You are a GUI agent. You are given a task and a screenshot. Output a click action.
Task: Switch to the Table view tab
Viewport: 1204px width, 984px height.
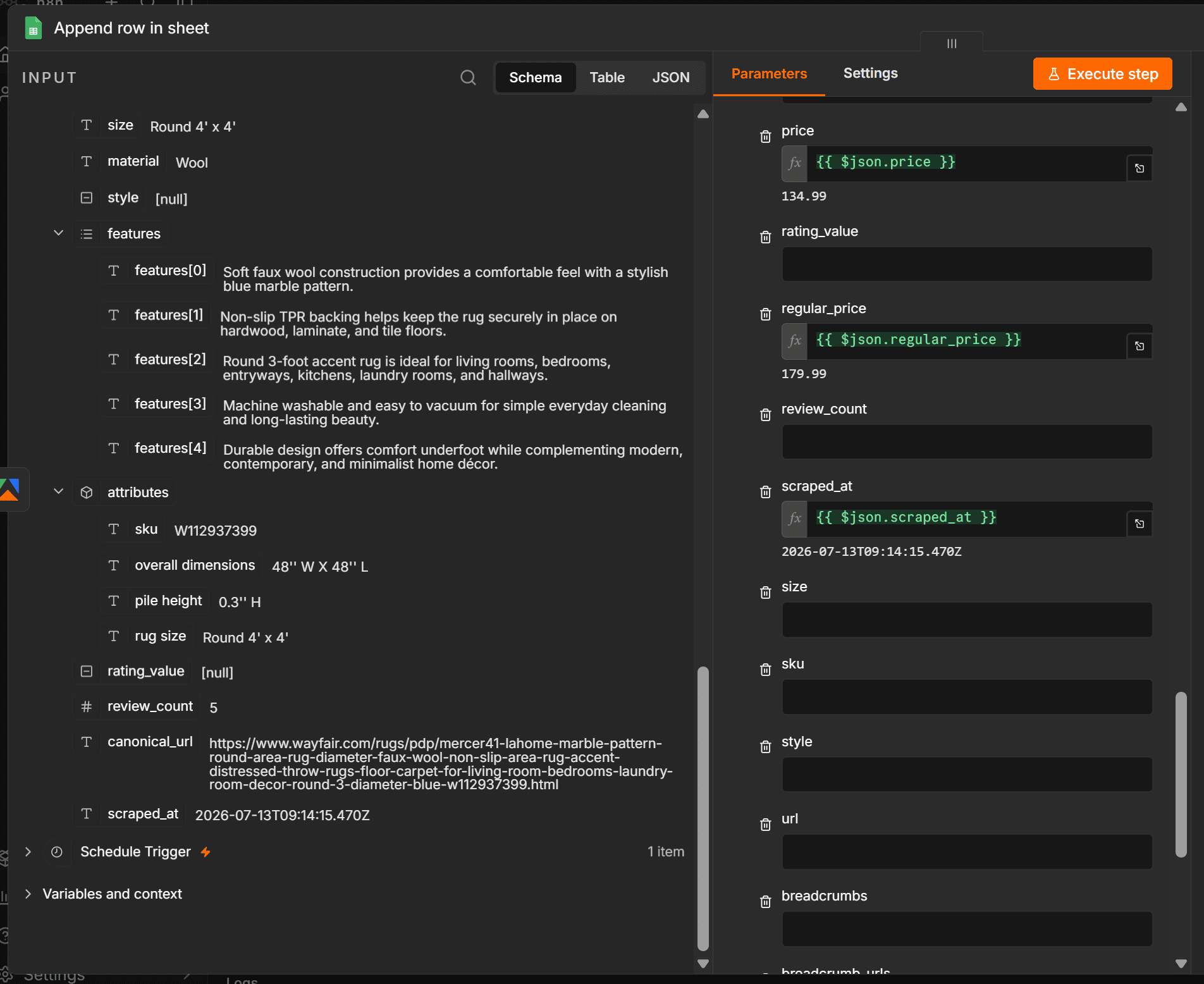point(607,78)
